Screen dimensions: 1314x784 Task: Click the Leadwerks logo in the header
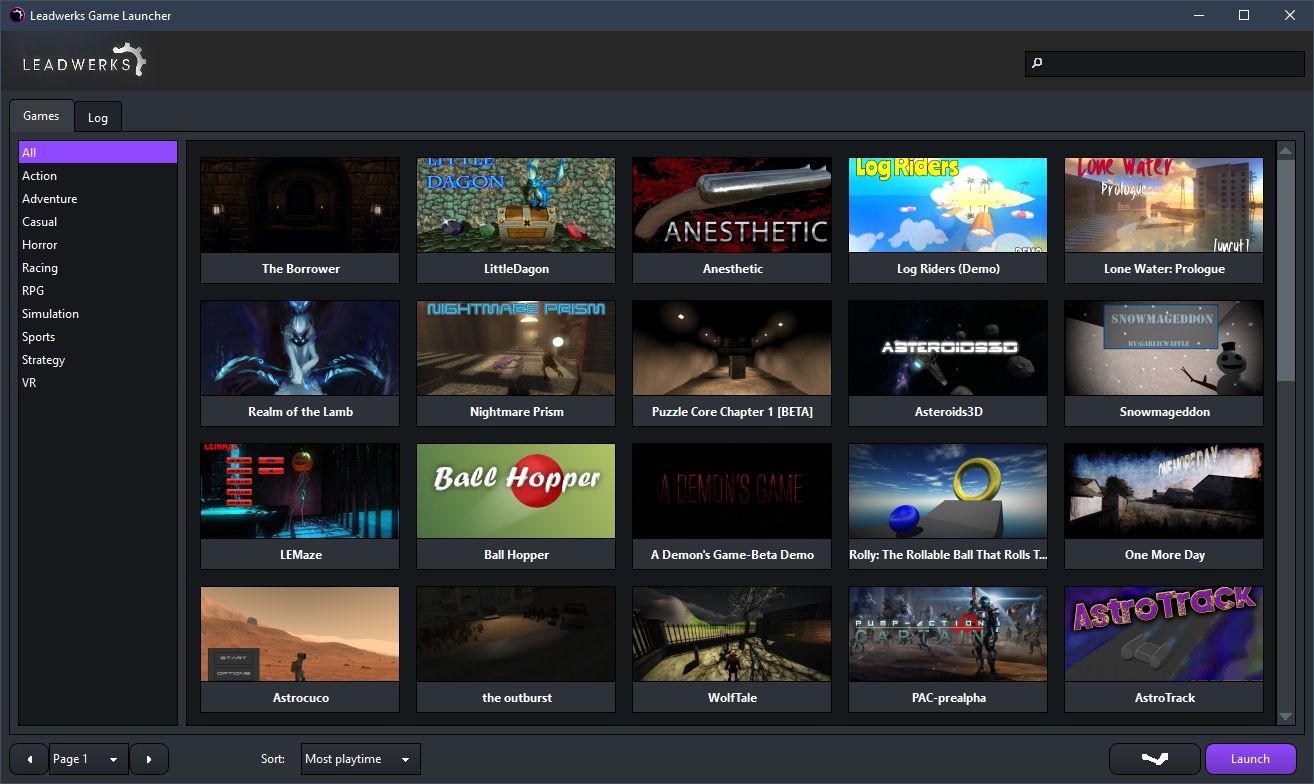[85, 61]
